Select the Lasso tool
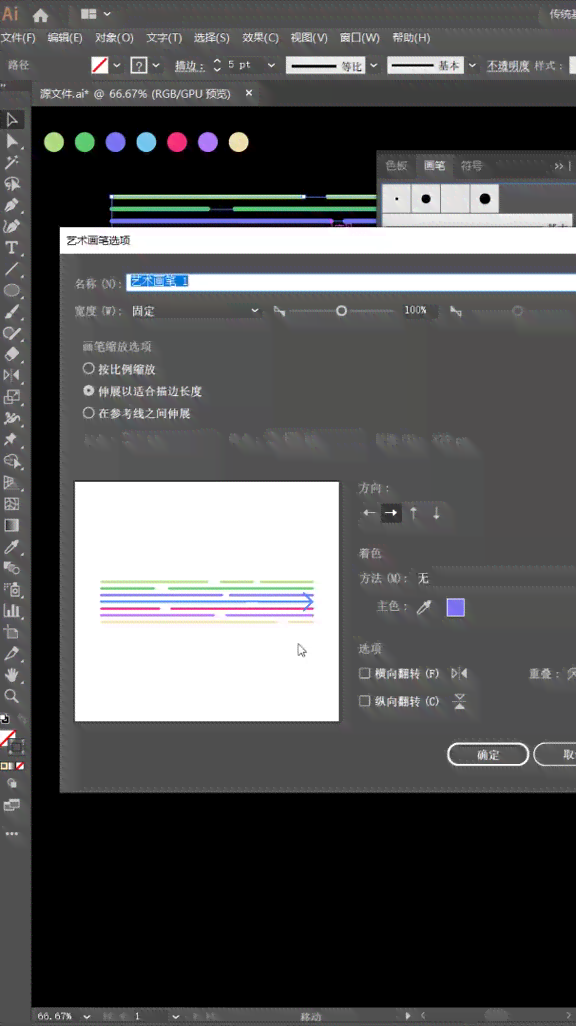The height and width of the screenshot is (1026, 576). pos(12,184)
